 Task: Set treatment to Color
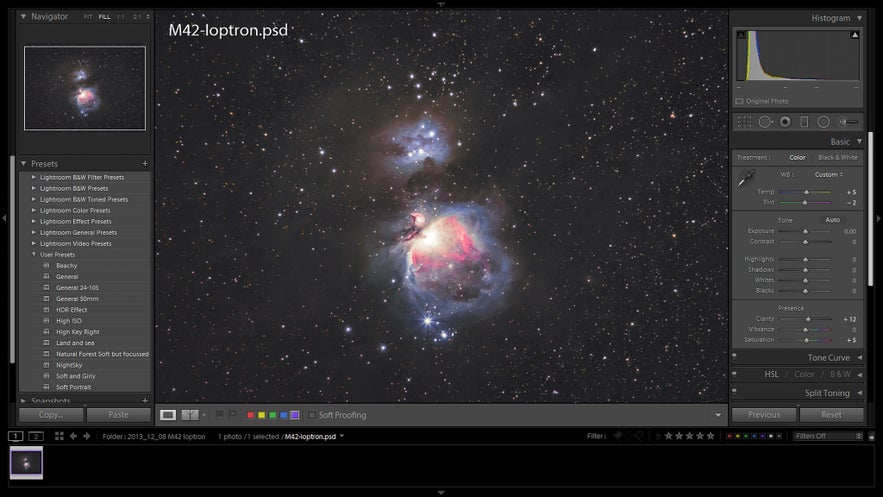(x=797, y=158)
